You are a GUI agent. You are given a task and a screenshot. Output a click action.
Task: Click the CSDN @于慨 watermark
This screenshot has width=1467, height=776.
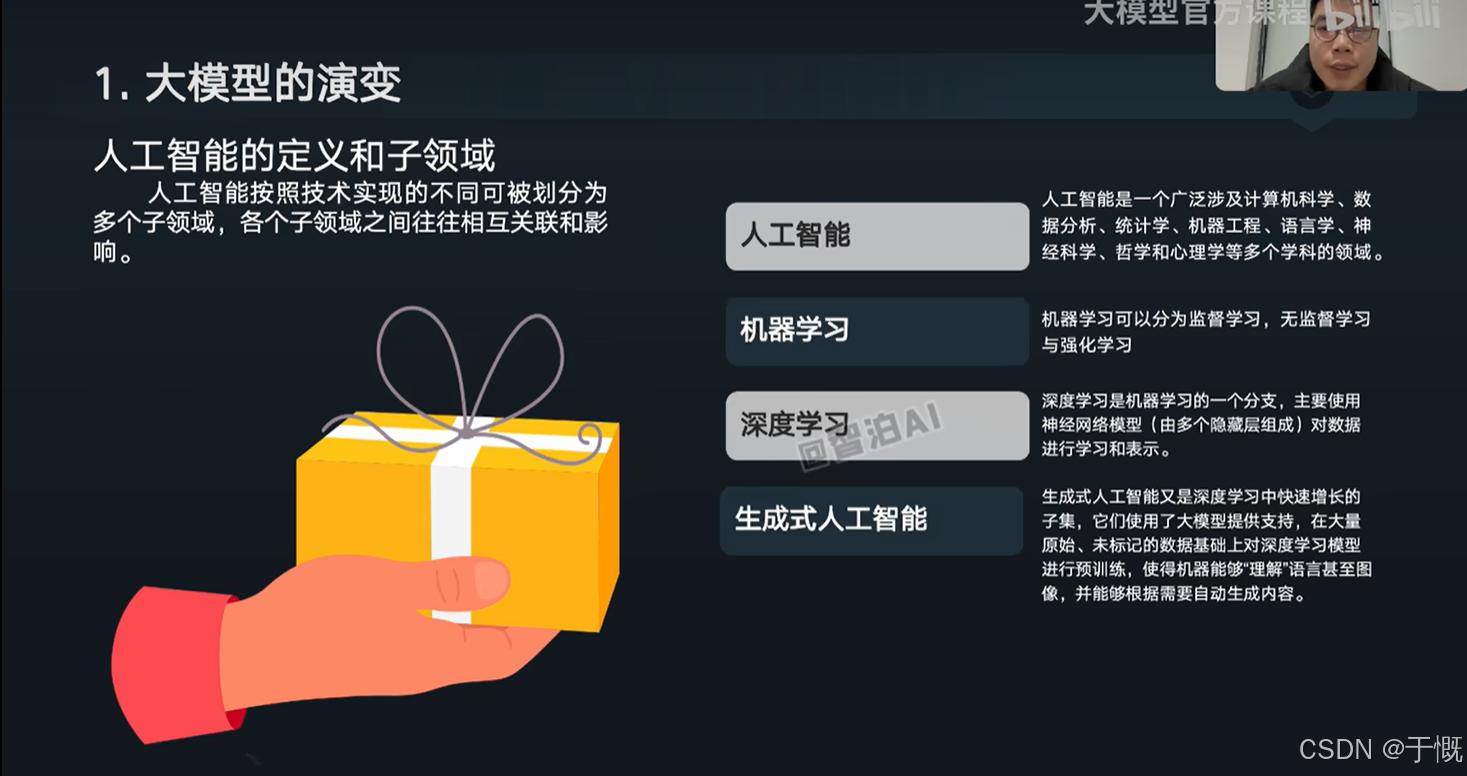point(1380,749)
